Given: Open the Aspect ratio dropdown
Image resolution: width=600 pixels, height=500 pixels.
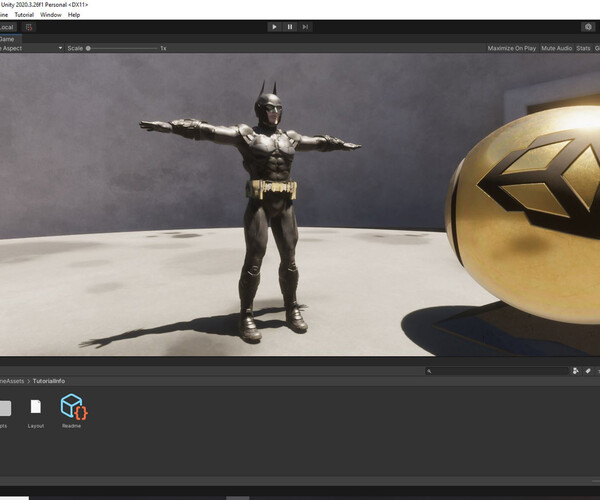Looking at the screenshot, I should pyautogui.click(x=31, y=48).
